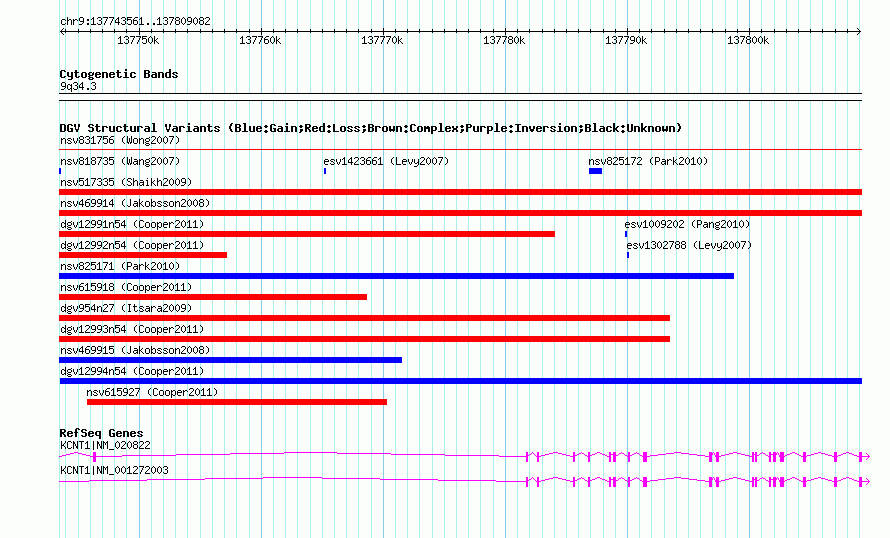This screenshot has width=890, height=538.
Task: Open the nsv615918 (Cooper2011) label
Action: [126, 287]
